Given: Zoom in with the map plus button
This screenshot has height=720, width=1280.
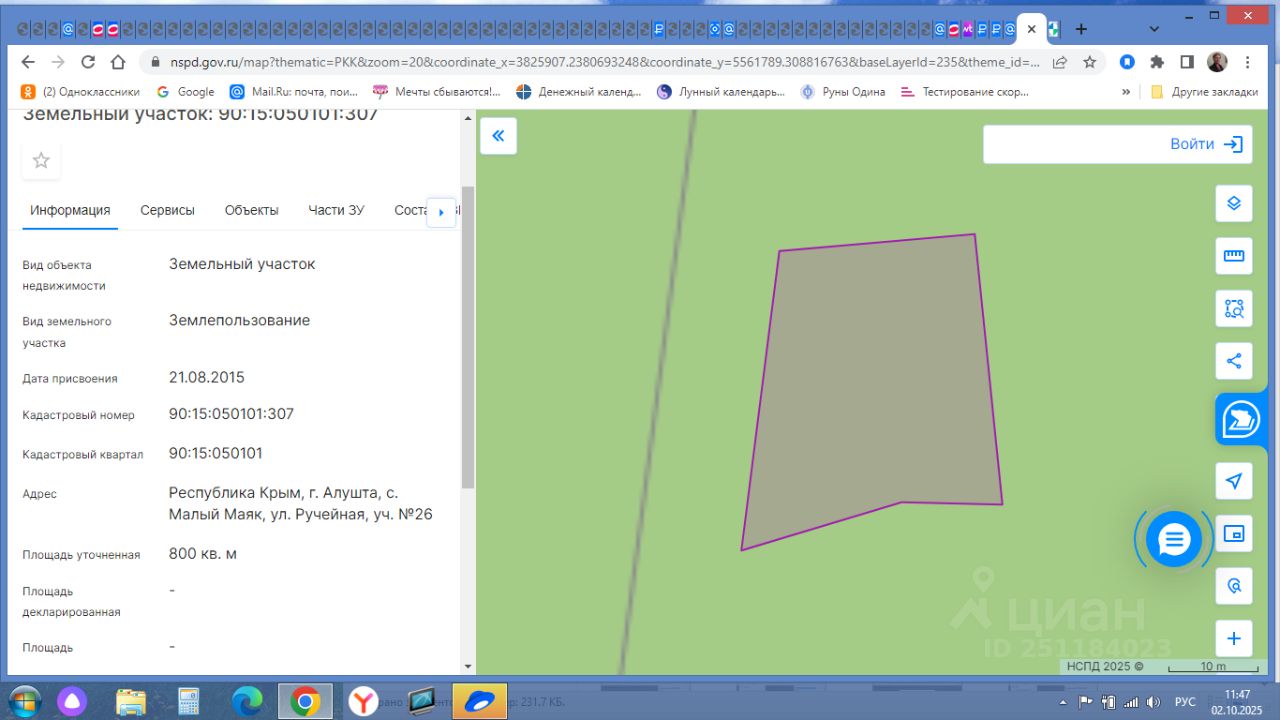Looking at the screenshot, I should click(x=1234, y=639).
